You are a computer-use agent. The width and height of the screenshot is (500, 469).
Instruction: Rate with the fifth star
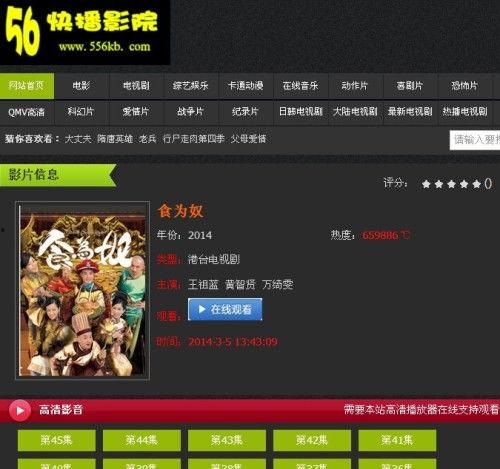[x=476, y=184]
